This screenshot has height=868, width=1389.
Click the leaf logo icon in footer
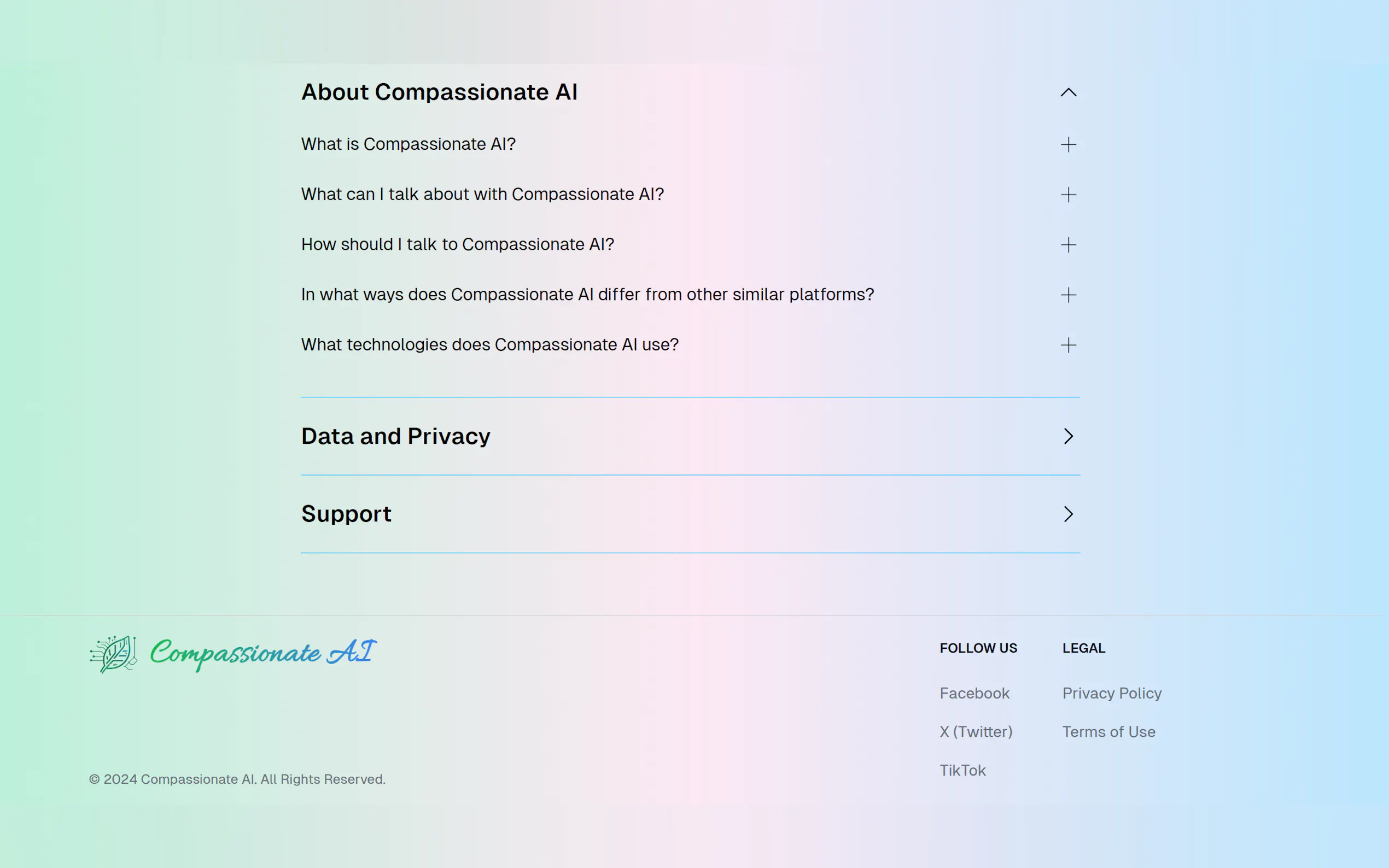coord(114,654)
